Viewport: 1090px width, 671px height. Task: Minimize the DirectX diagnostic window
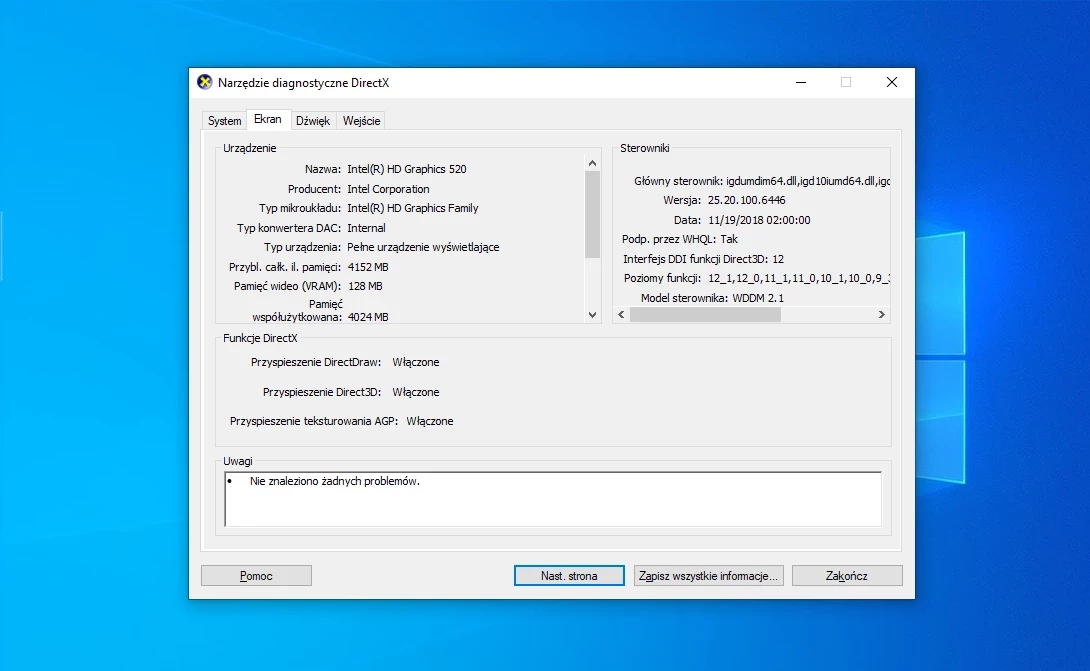click(x=801, y=82)
